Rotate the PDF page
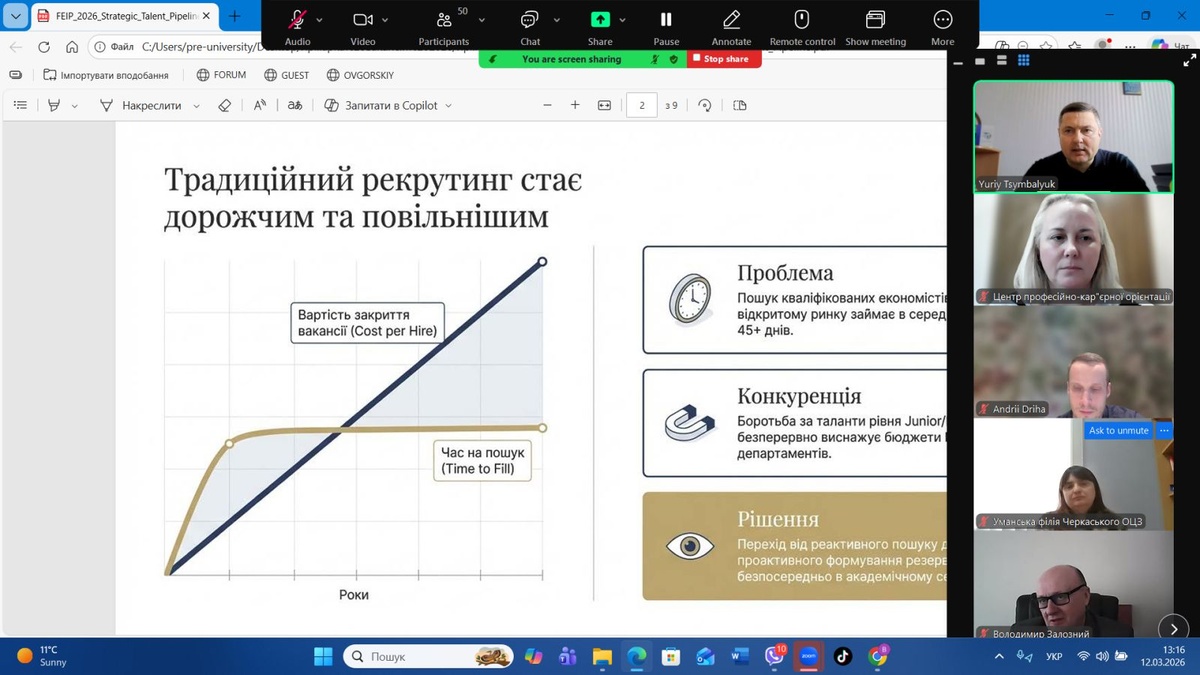The height and width of the screenshot is (675, 1200). (x=705, y=105)
